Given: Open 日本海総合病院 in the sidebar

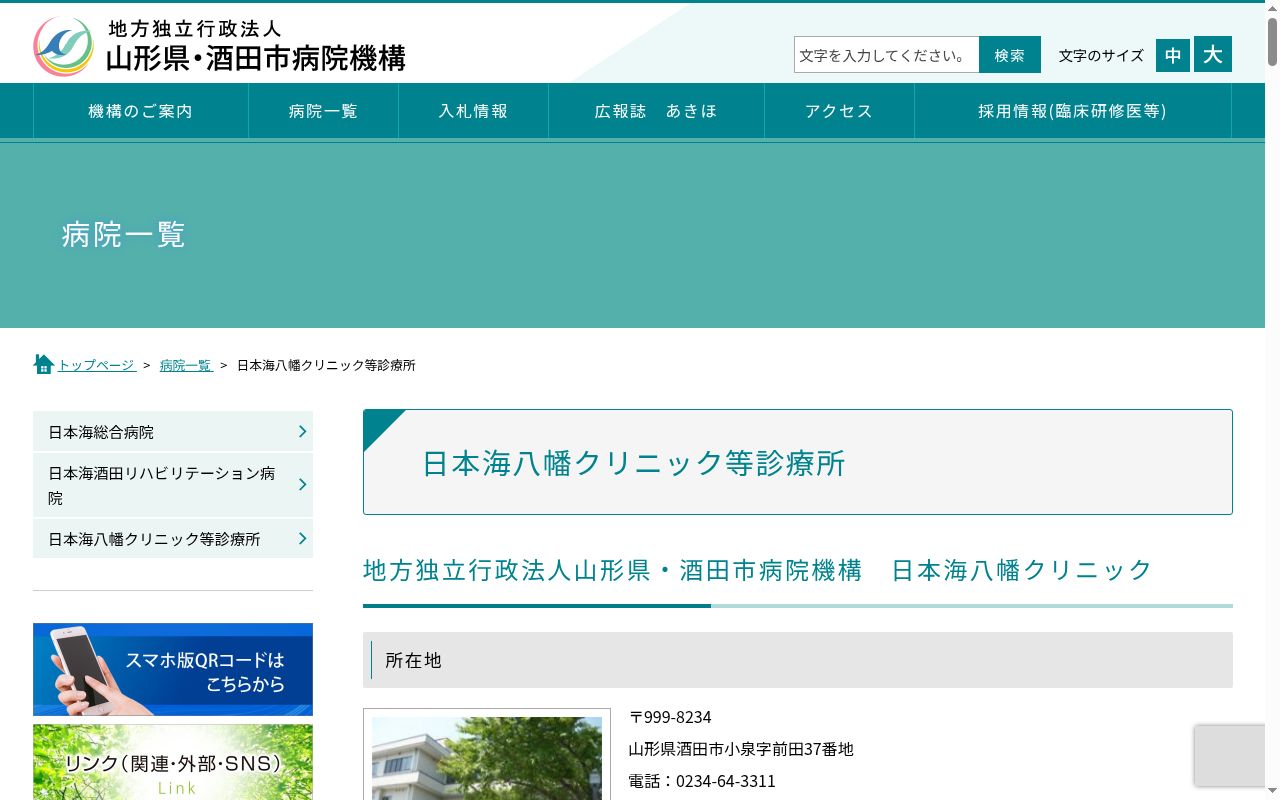Looking at the screenshot, I should point(173,432).
